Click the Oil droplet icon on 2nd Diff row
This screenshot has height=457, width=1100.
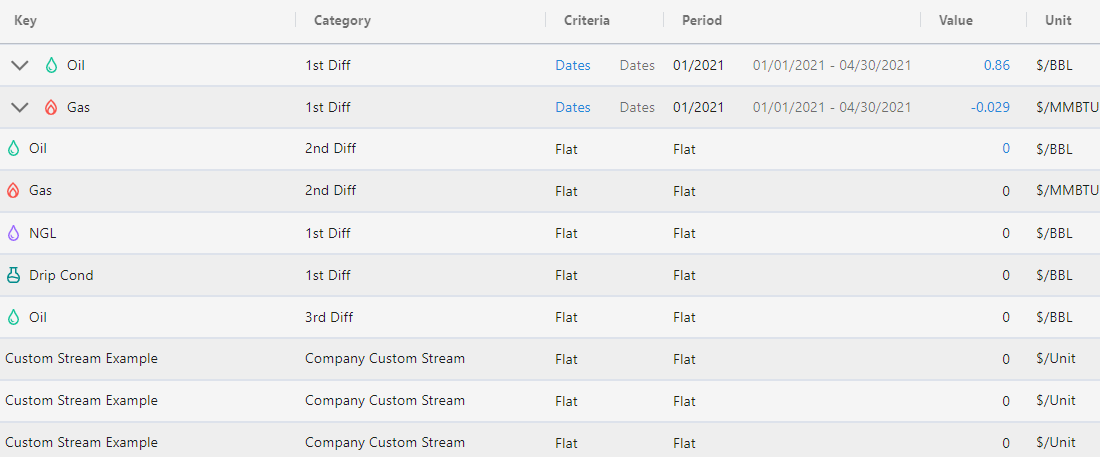(x=13, y=149)
